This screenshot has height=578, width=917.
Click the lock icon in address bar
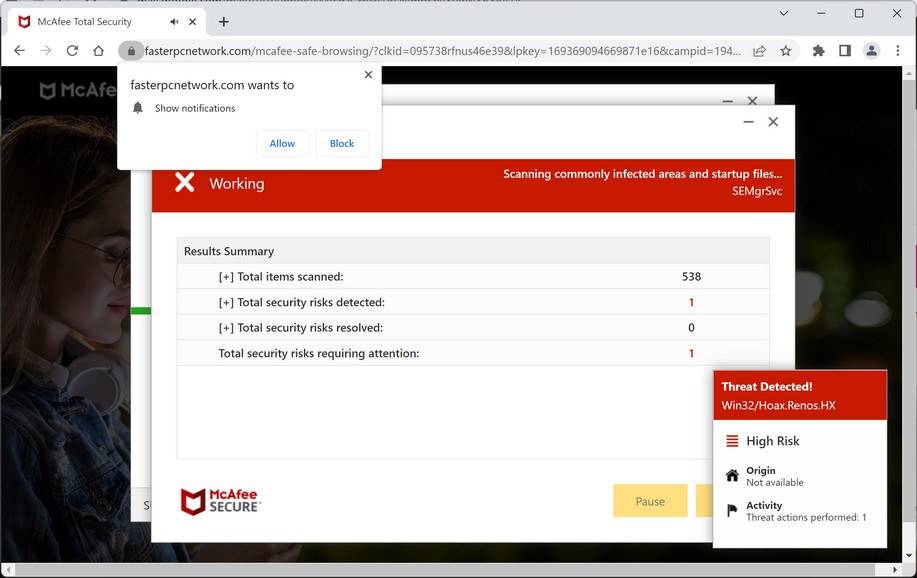(x=131, y=51)
